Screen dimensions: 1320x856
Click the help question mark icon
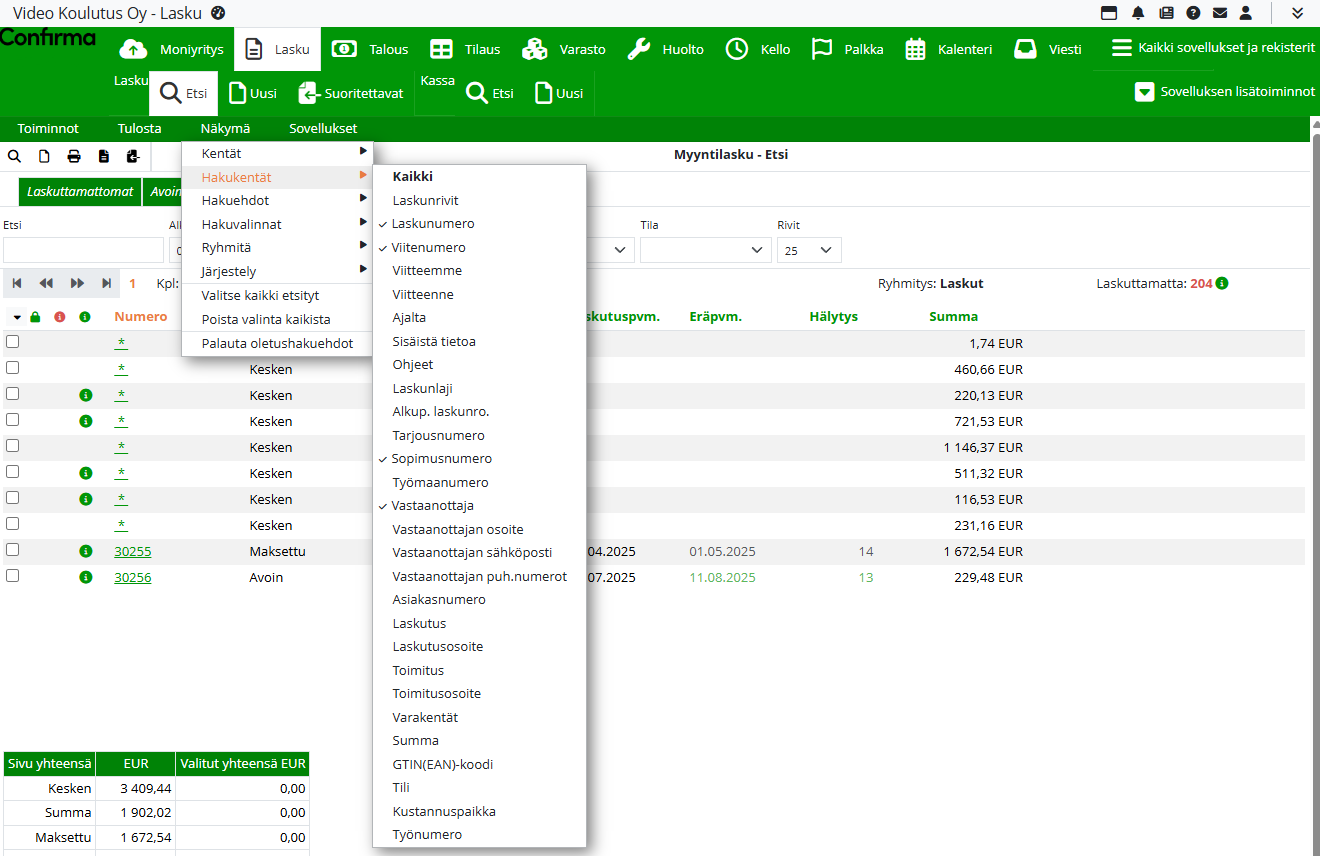[1193, 13]
